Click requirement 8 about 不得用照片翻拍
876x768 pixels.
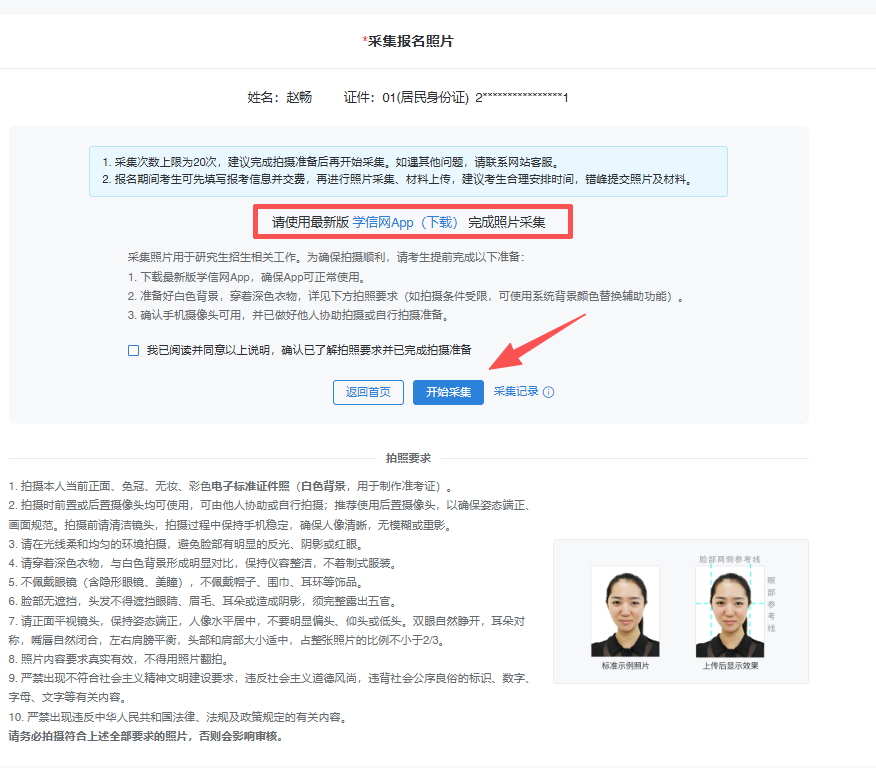(x=120, y=659)
